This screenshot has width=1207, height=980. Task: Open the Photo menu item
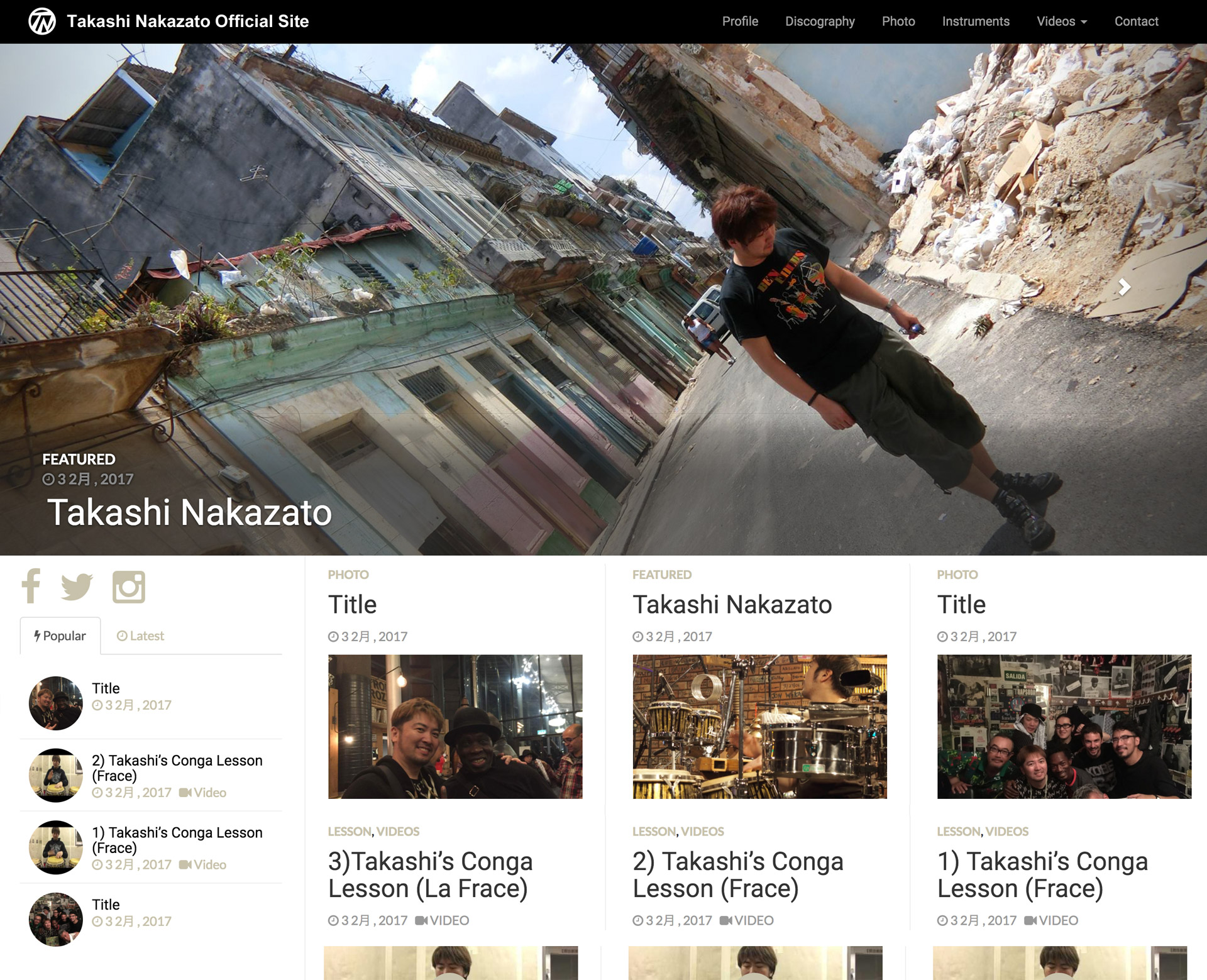[x=898, y=21]
